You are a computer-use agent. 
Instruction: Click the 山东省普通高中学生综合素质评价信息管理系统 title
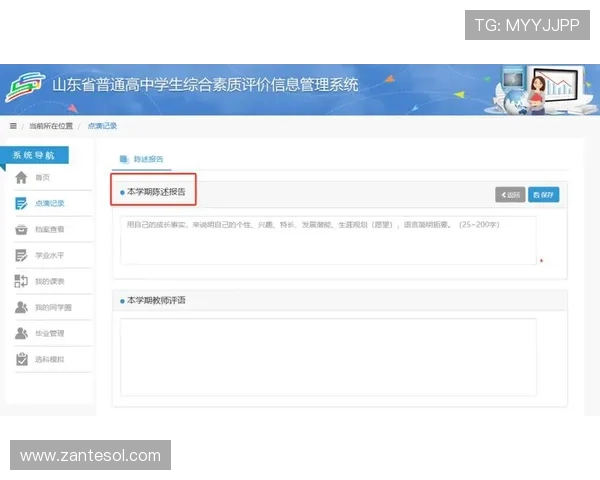205,85
